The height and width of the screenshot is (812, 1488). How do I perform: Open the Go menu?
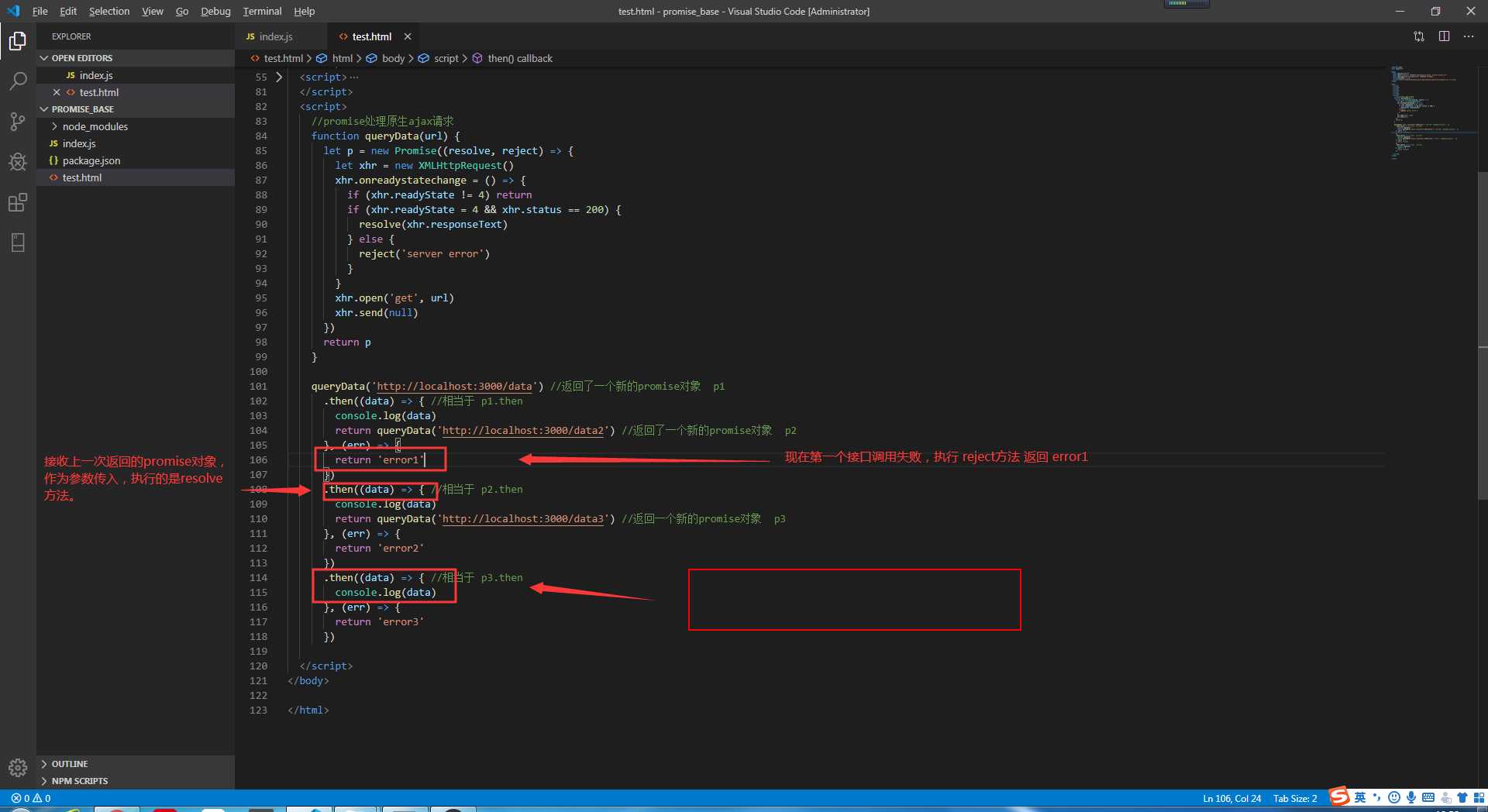[x=182, y=11]
